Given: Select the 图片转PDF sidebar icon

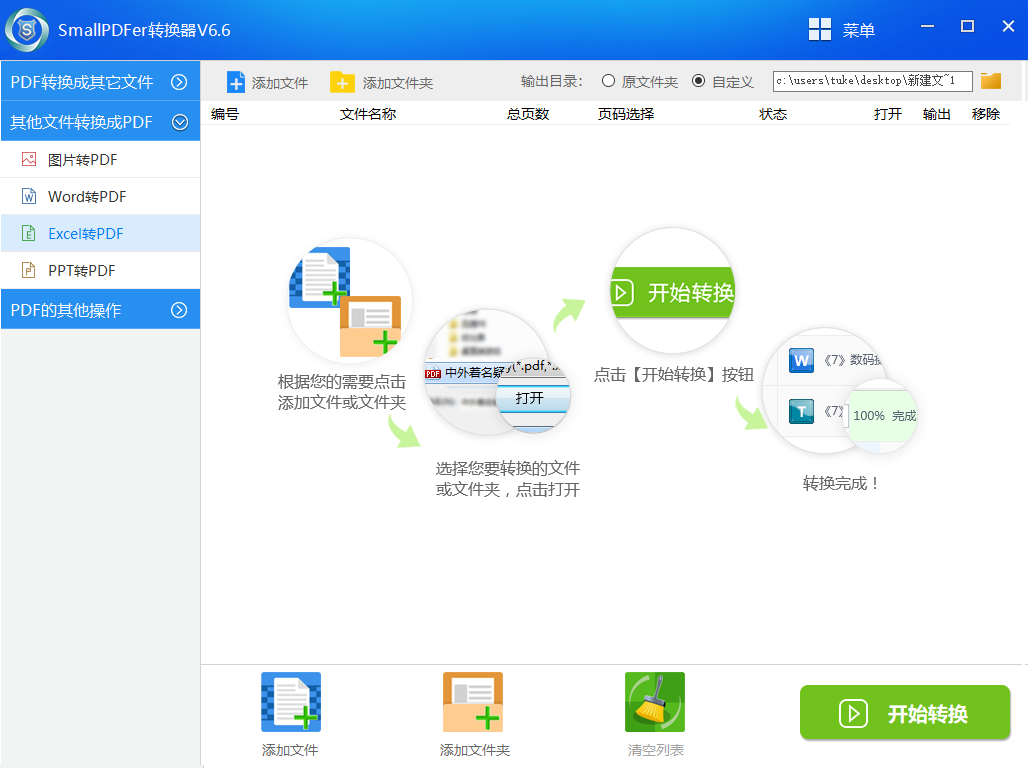Looking at the screenshot, I should [29, 158].
